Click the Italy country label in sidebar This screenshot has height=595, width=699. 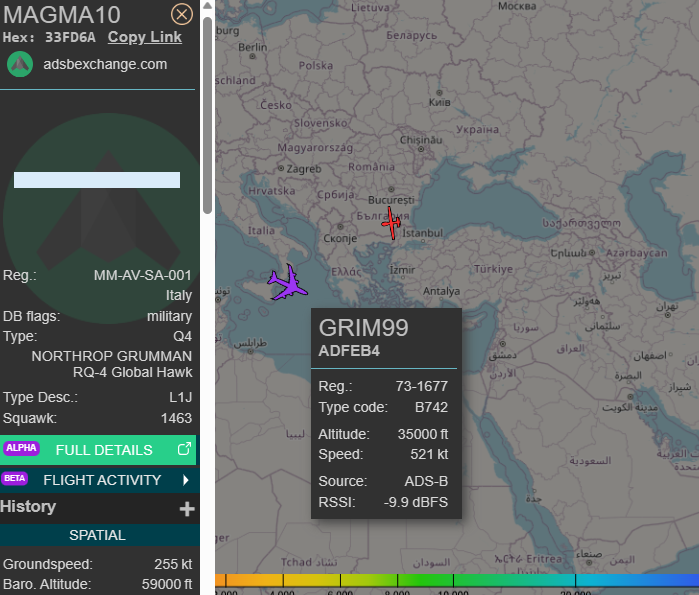click(179, 295)
